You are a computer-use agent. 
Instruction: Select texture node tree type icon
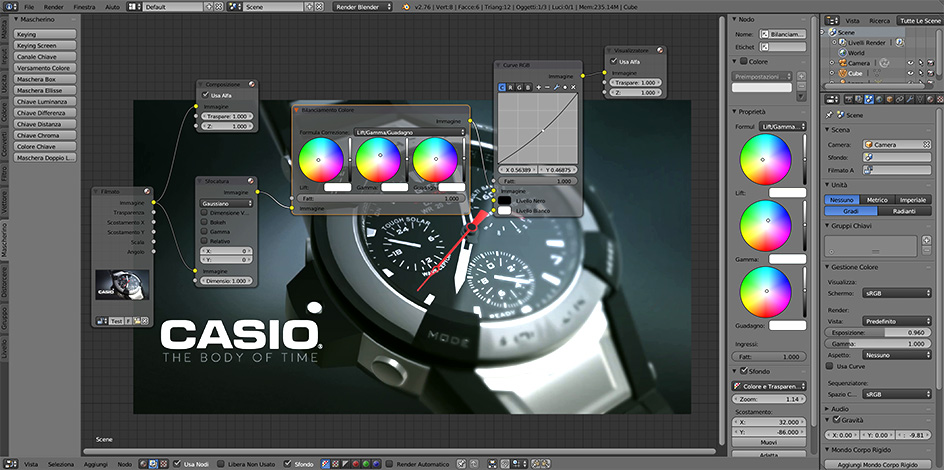click(x=163, y=464)
